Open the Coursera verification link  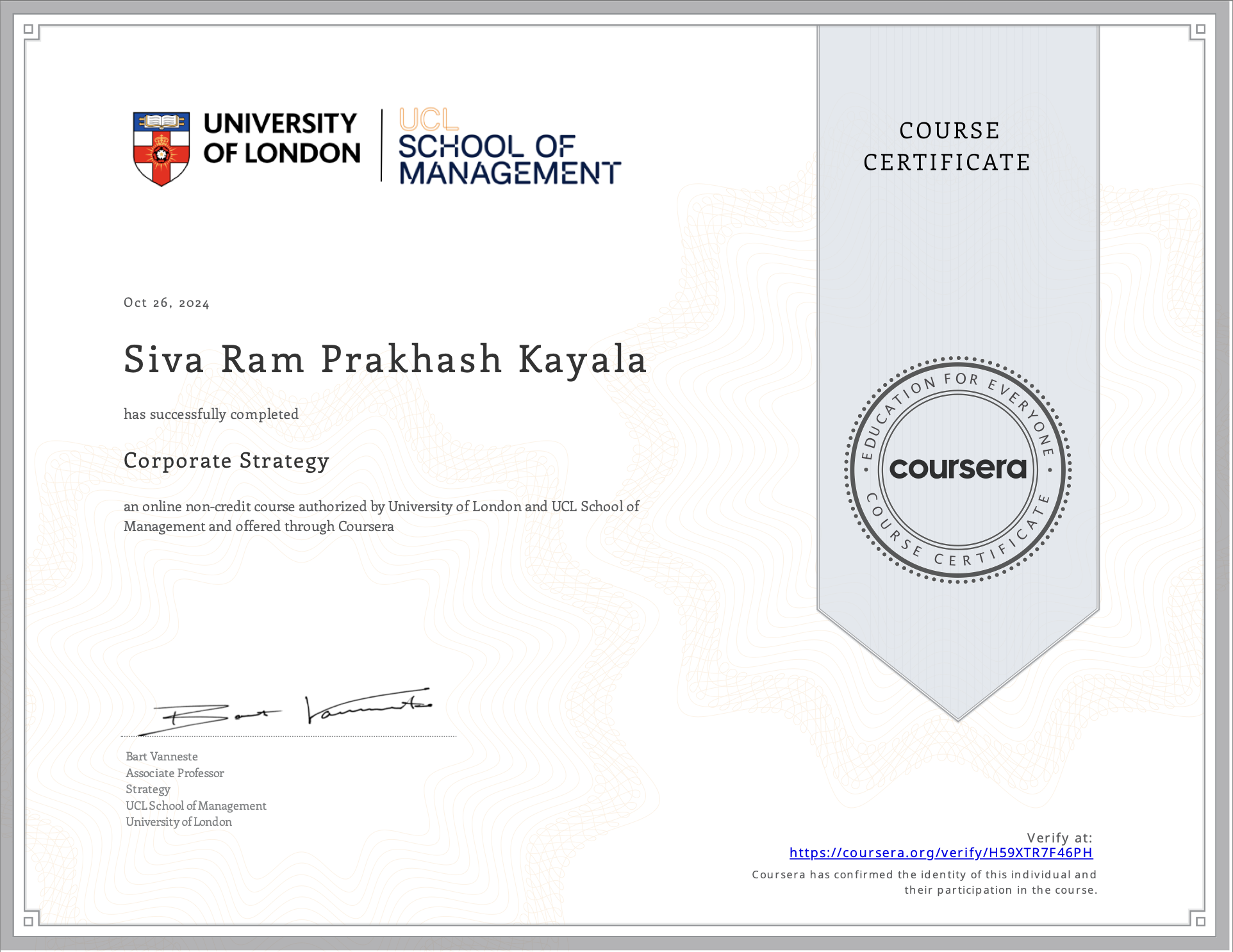pyautogui.click(x=939, y=853)
